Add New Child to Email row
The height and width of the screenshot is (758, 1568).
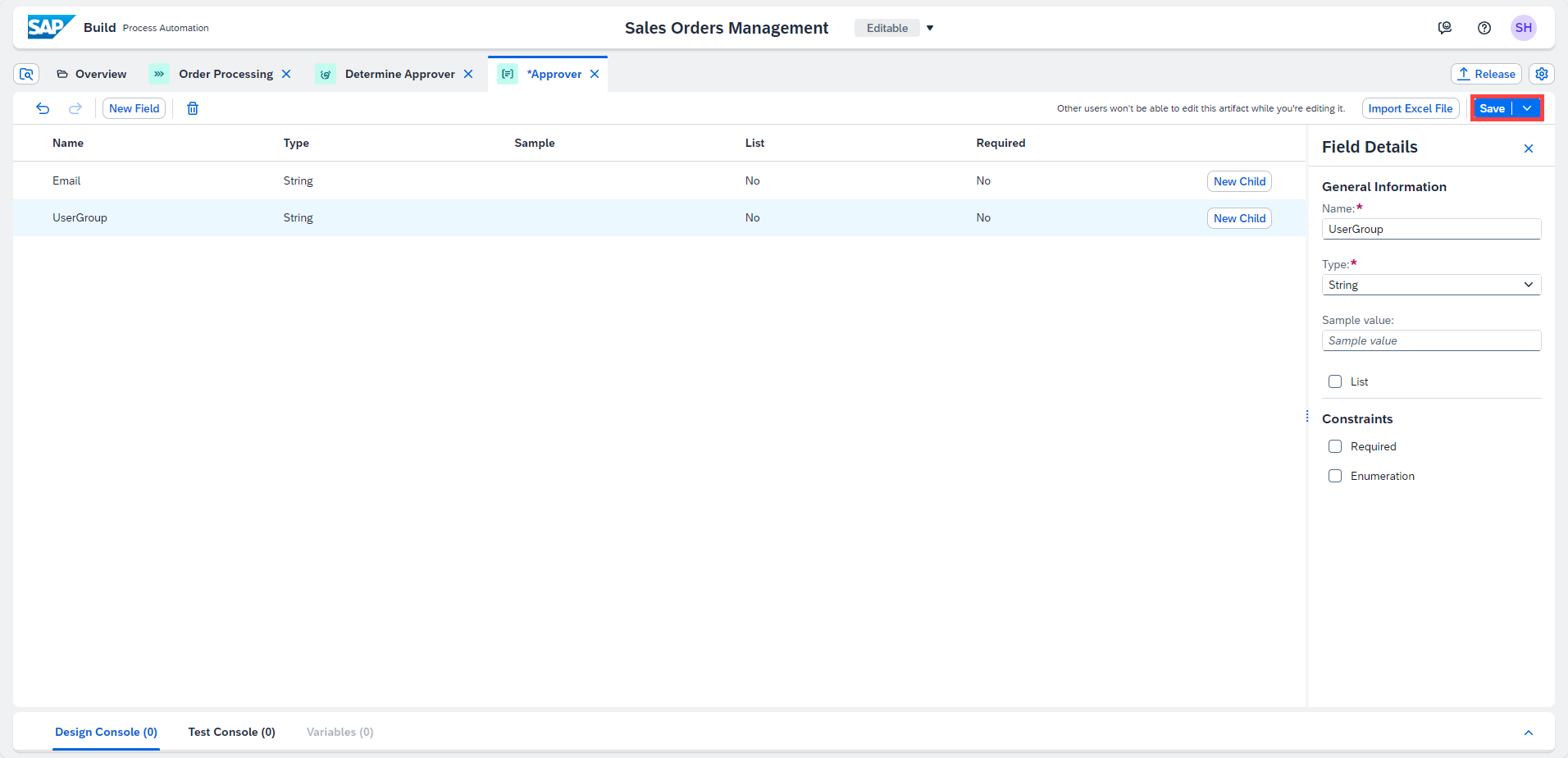pos(1239,181)
